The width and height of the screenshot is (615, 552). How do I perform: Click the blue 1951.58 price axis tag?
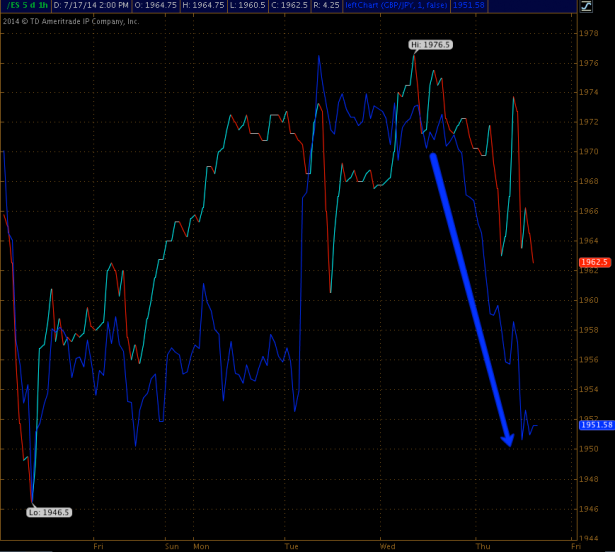tap(596, 425)
